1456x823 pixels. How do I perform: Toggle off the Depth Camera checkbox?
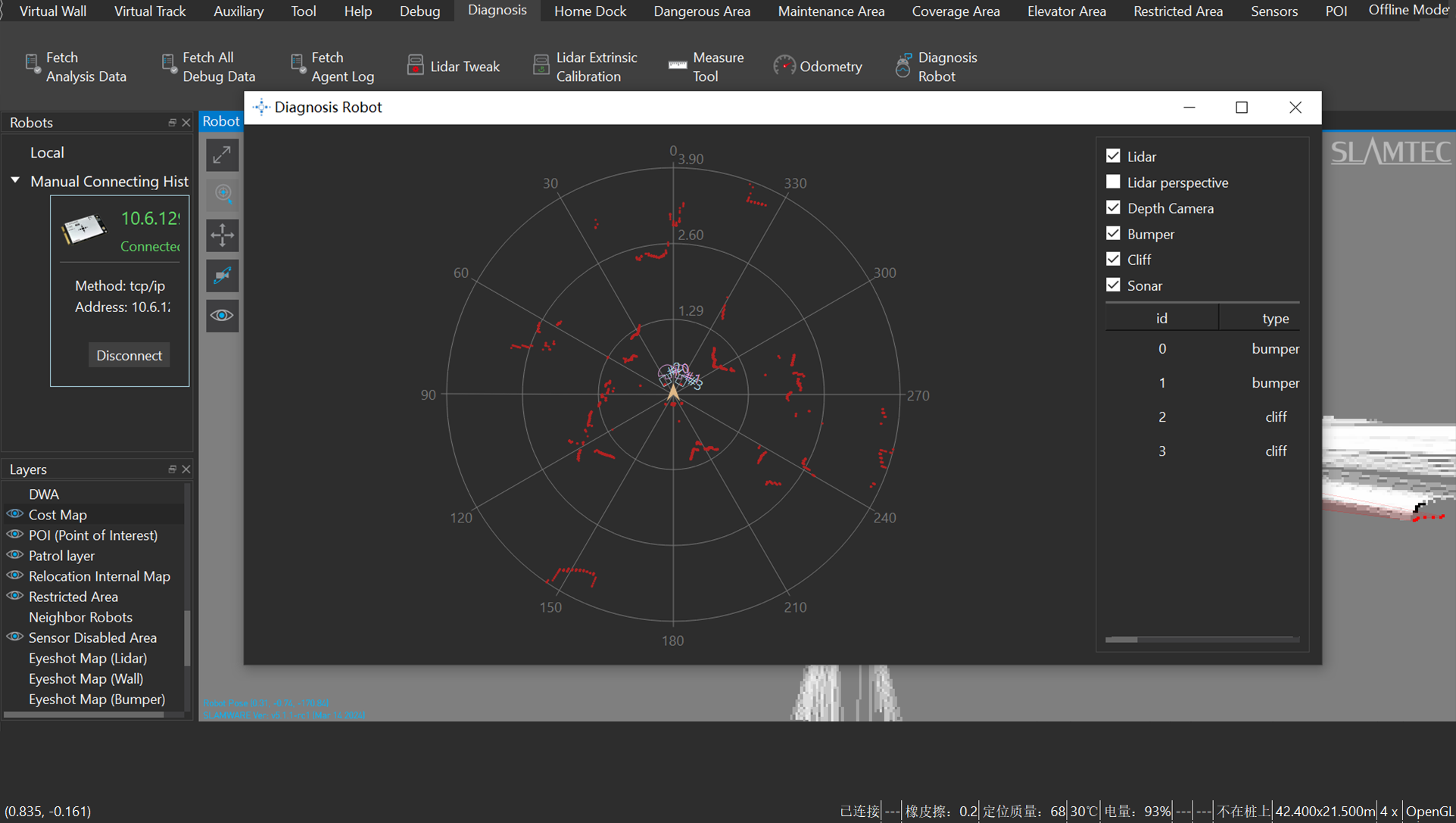(x=1113, y=208)
